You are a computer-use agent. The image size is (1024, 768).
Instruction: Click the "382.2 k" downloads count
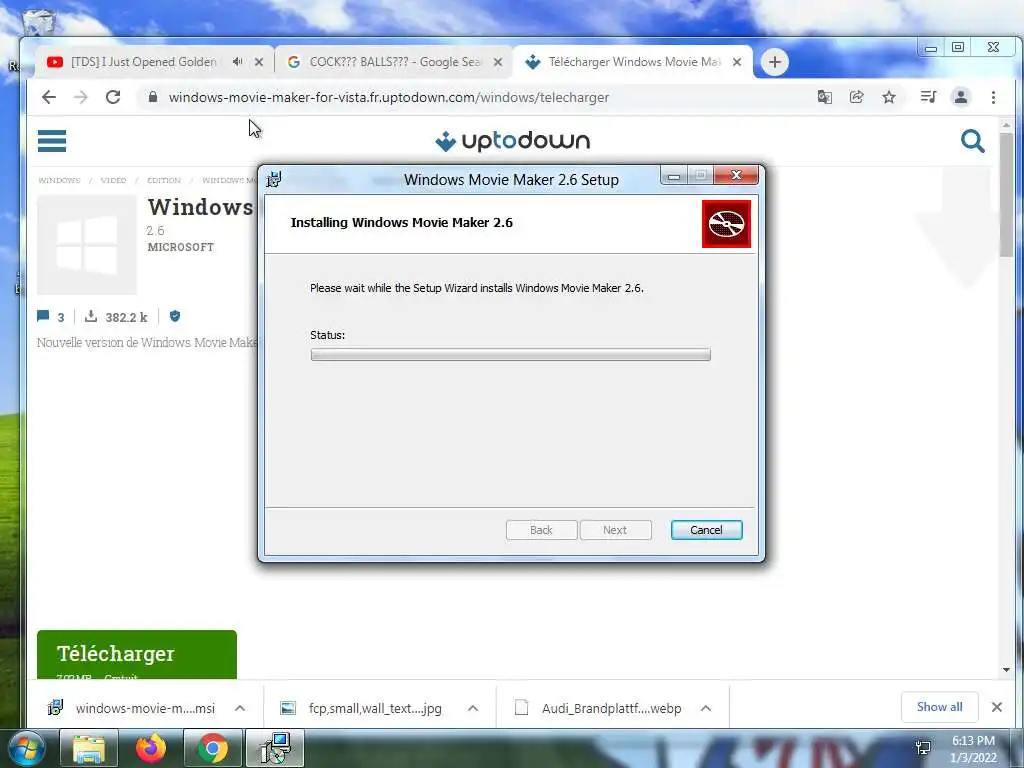point(126,317)
